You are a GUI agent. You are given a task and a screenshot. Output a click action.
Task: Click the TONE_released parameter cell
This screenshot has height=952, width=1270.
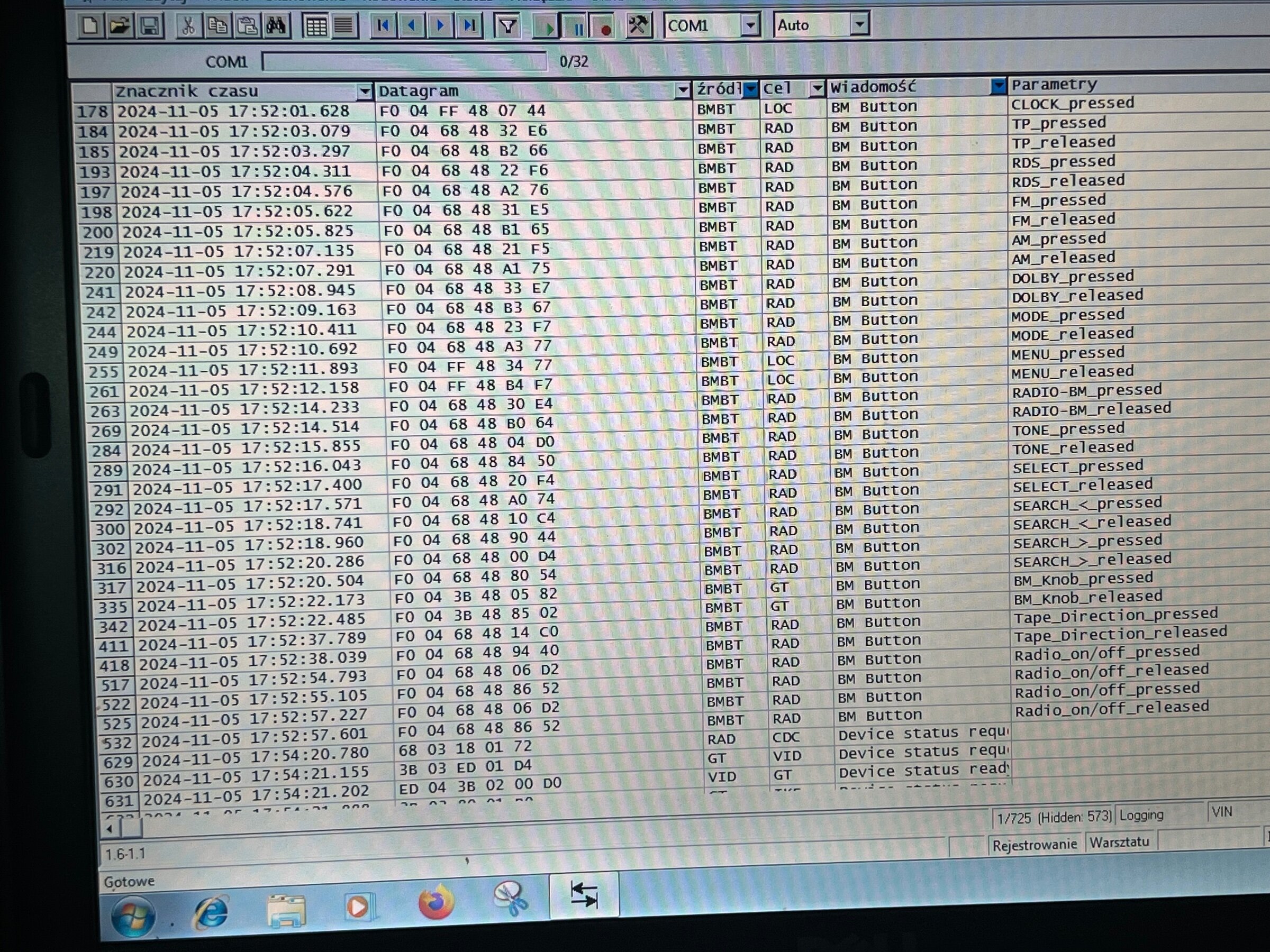[1073, 448]
